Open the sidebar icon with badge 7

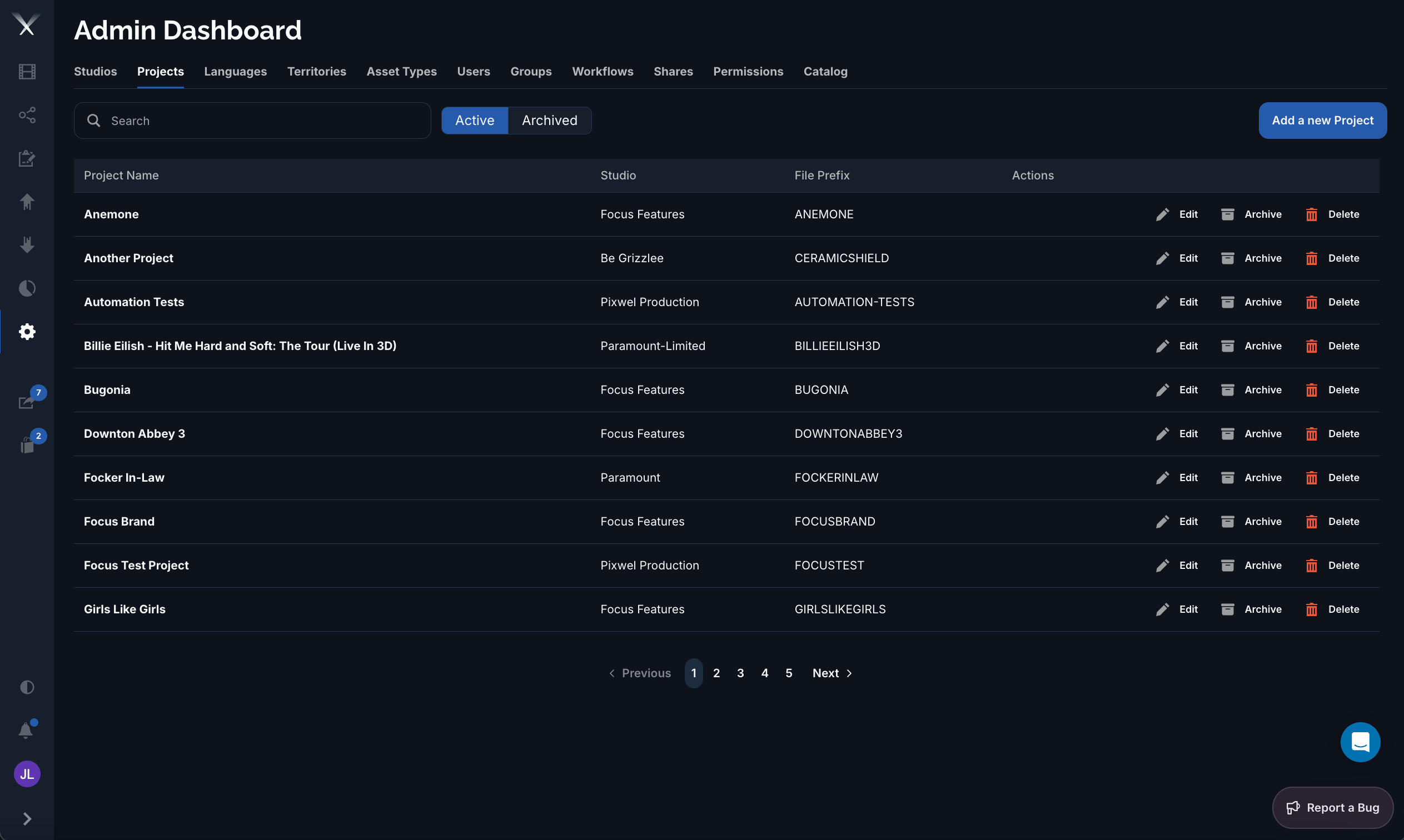[27, 401]
